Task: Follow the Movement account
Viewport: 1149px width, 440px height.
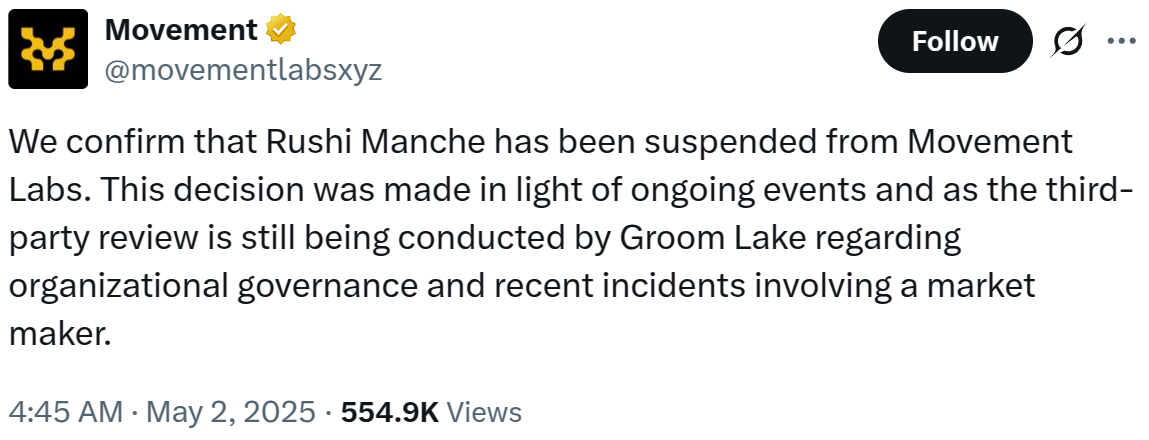Action: pyautogui.click(x=954, y=41)
